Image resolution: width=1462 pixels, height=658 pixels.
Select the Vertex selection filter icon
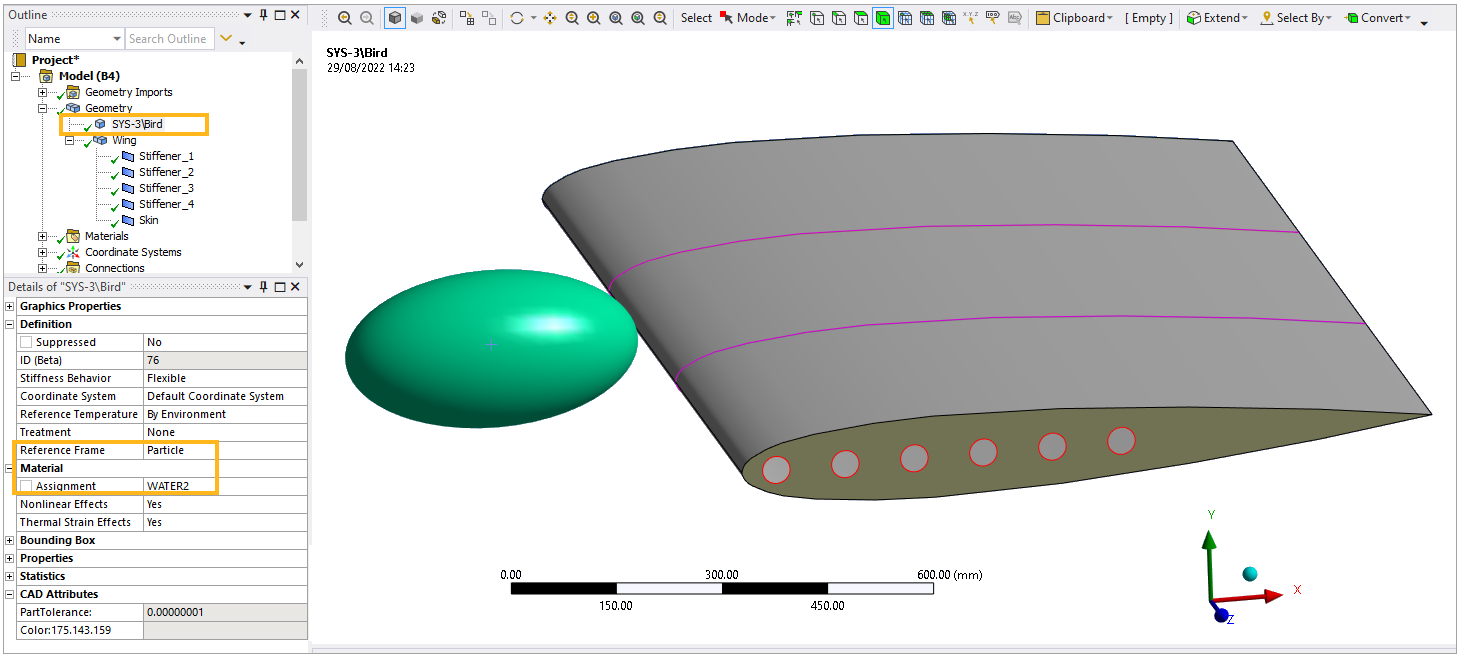click(x=815, y=17)
